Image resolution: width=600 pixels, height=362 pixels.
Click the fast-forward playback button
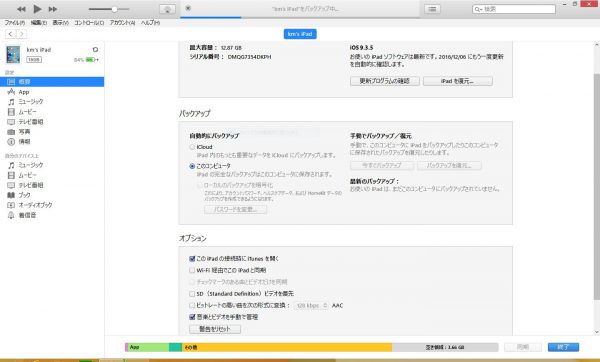[x=53, y=9]
